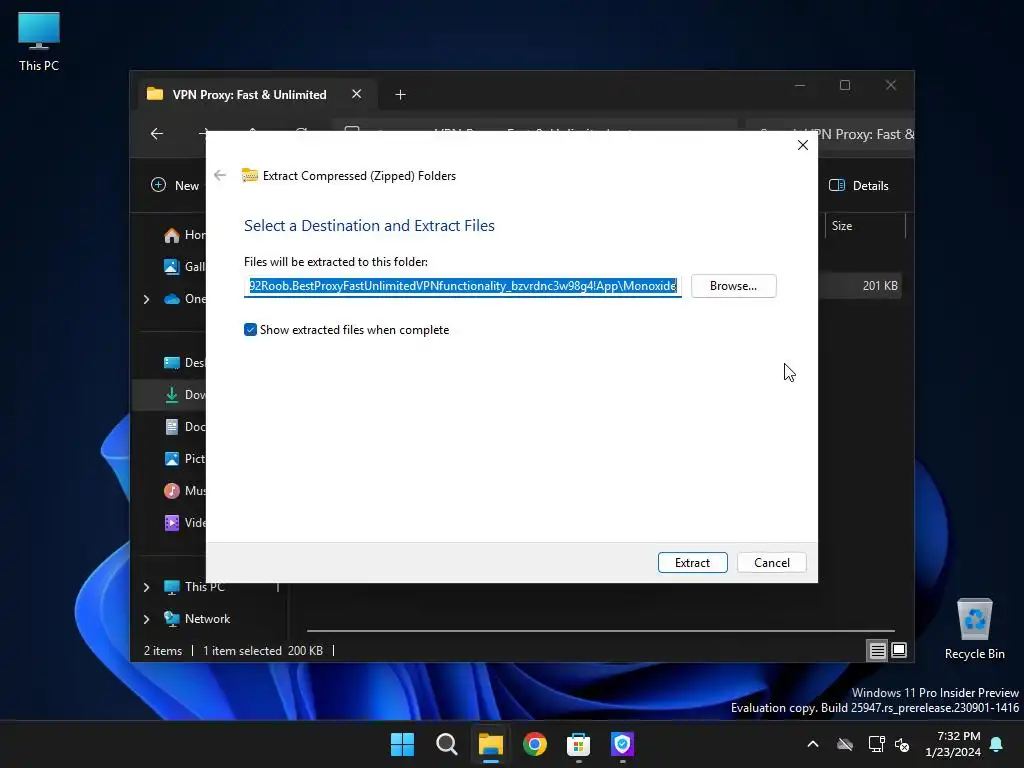This screenshot has height=768, width=1024.
Task: Select the OneDrive cloud icon in sidebar
Action: click(172, 299)
